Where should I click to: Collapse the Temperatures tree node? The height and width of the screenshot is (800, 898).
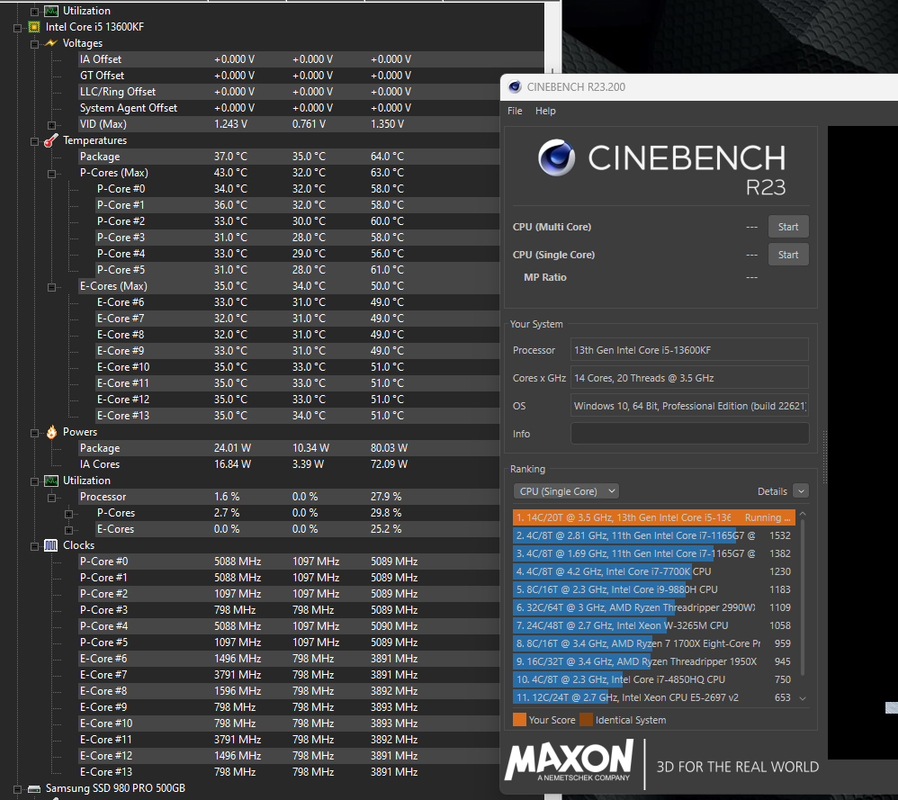34,141
